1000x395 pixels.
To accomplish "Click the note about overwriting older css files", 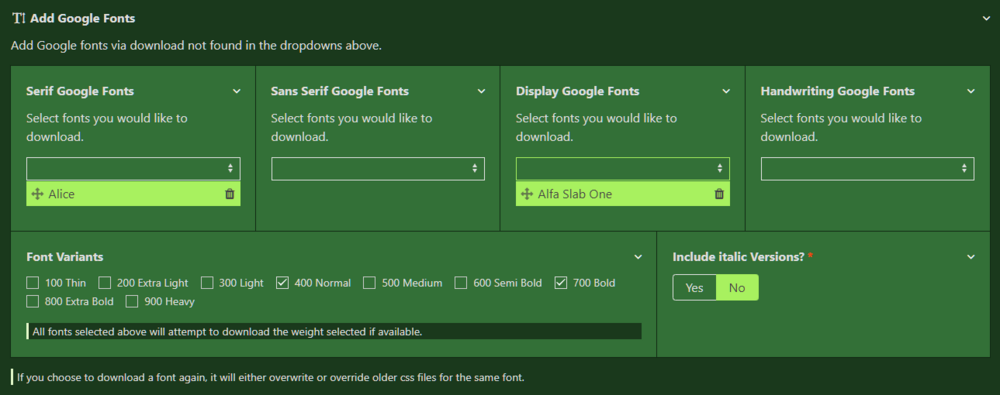I will pos(270,377).
